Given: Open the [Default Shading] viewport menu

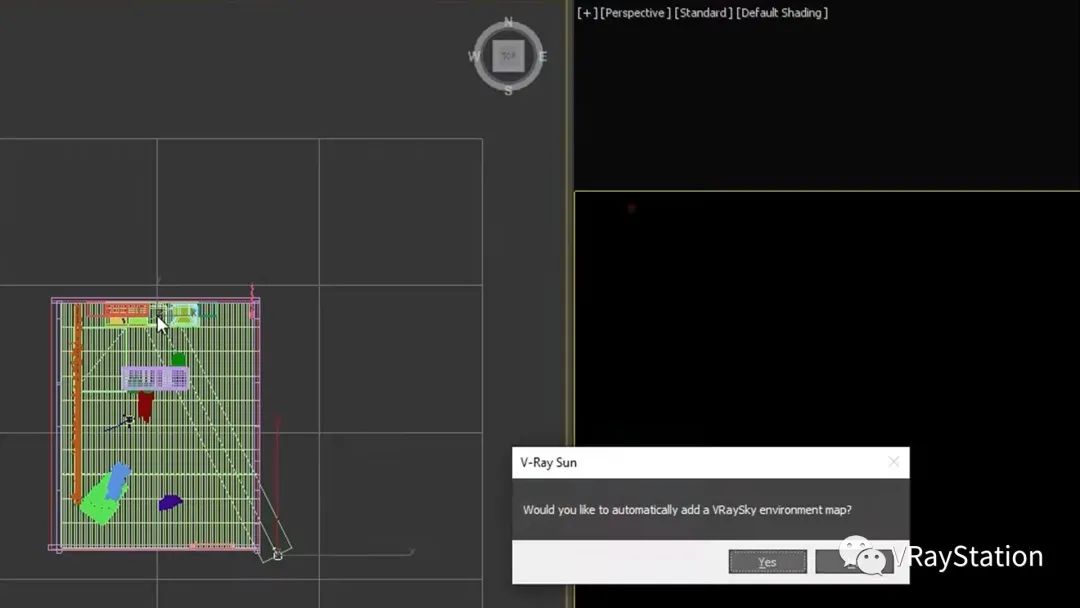Looking at the screenshot, I should coord(782,12).
